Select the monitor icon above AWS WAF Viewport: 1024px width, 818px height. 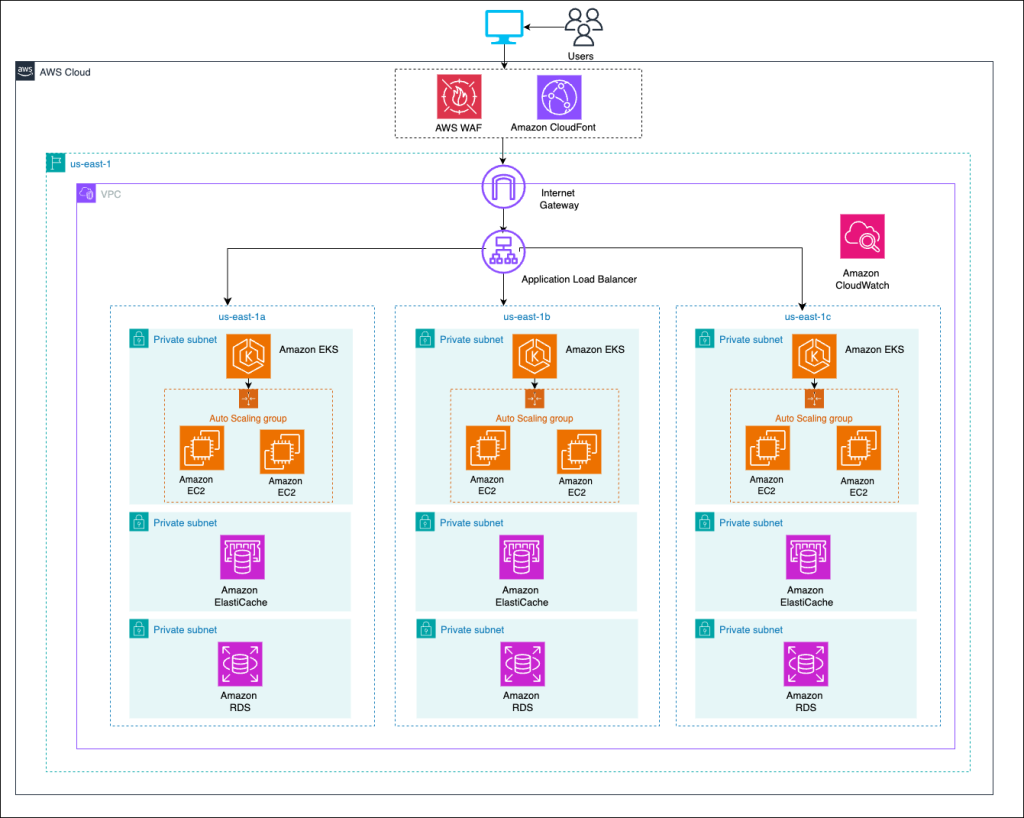(x=505, y=26)
